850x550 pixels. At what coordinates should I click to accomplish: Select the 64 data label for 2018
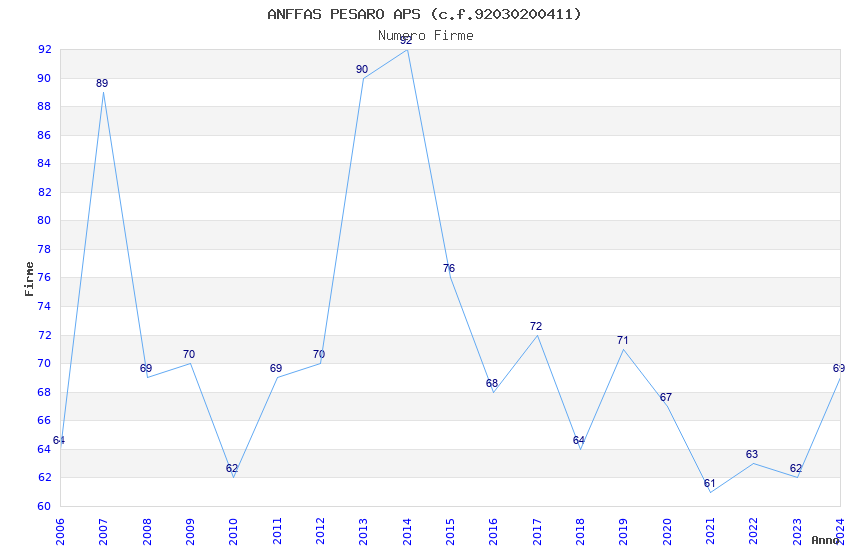(579, 440)
